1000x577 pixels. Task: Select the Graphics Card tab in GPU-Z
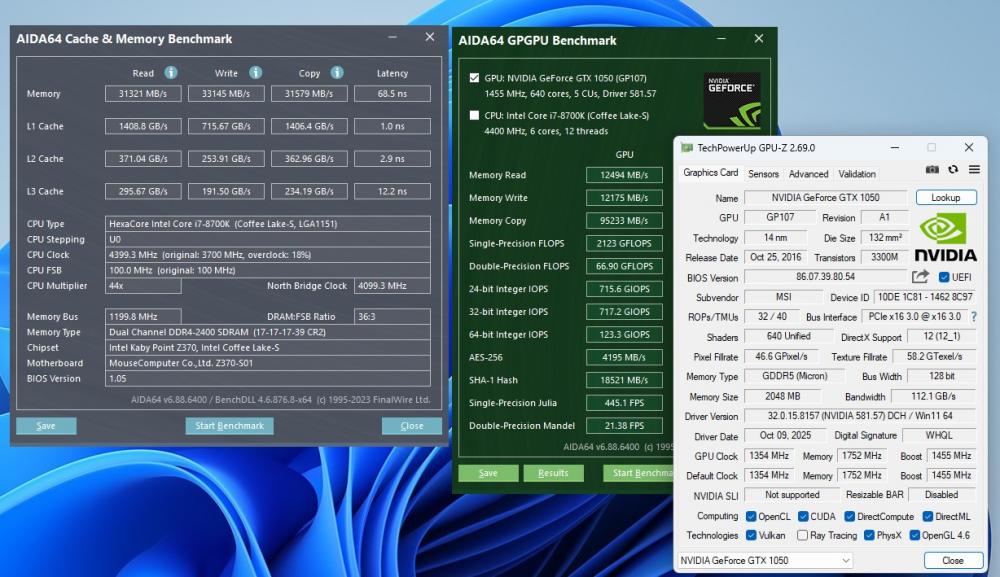pyautogui.click(x=710, y=173)
